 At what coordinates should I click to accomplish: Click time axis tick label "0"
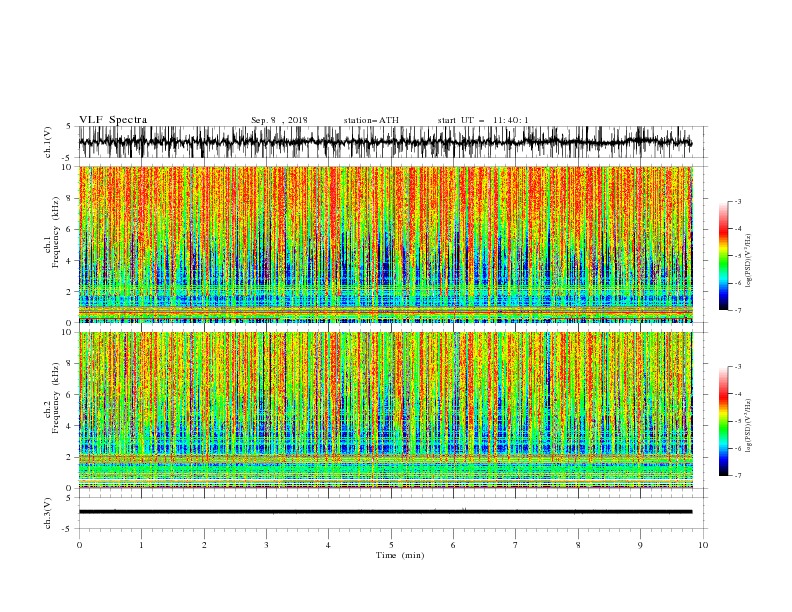[79, 545]
